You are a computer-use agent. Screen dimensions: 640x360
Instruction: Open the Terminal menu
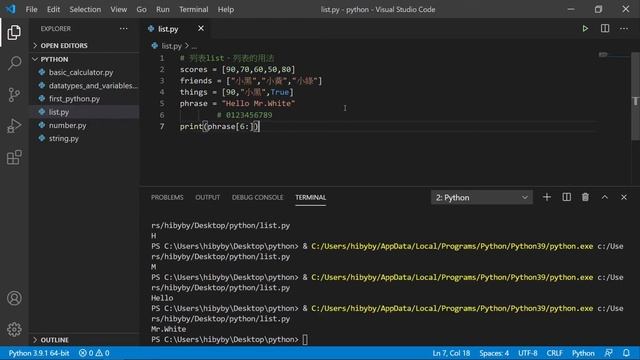[x=193, y=9]
